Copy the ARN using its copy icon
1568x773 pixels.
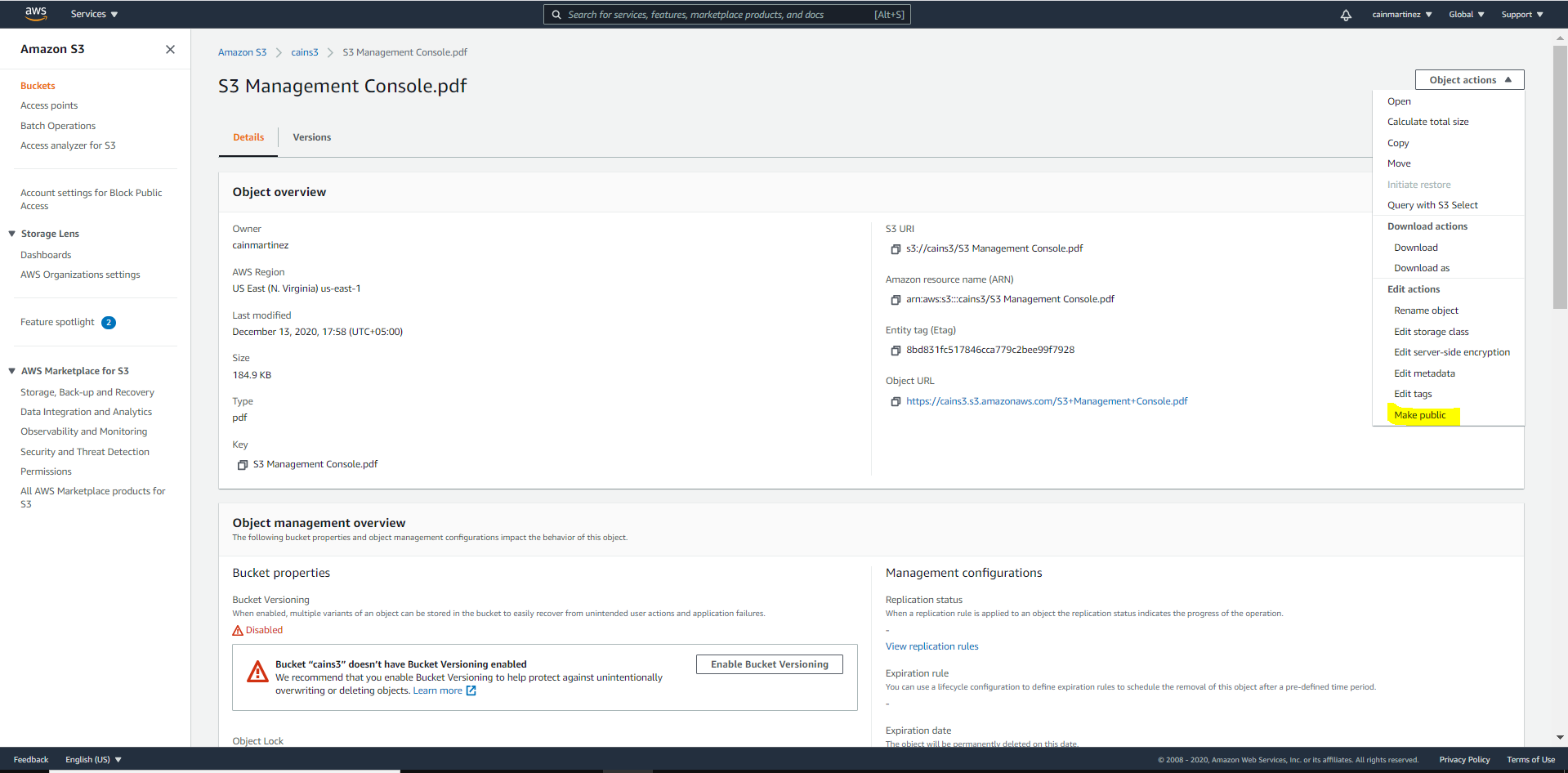pos(896,300)
